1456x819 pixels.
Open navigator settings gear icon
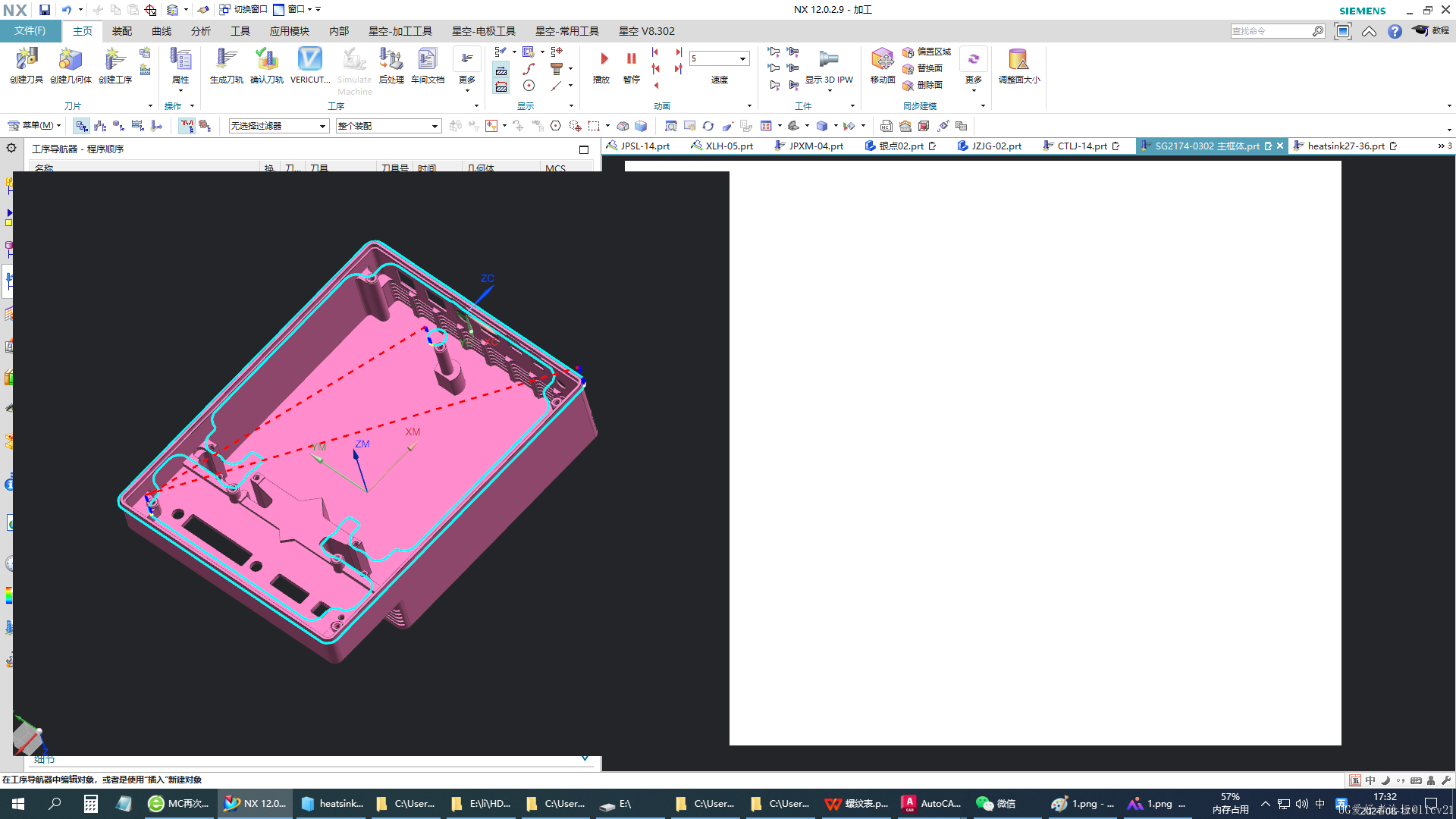[11, 148]
